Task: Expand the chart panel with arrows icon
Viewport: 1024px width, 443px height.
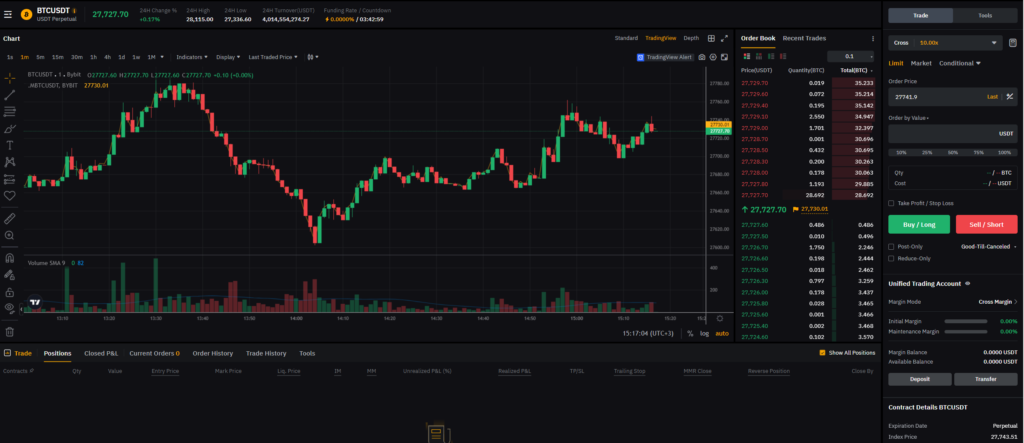Action: click(x=724, y=39)
